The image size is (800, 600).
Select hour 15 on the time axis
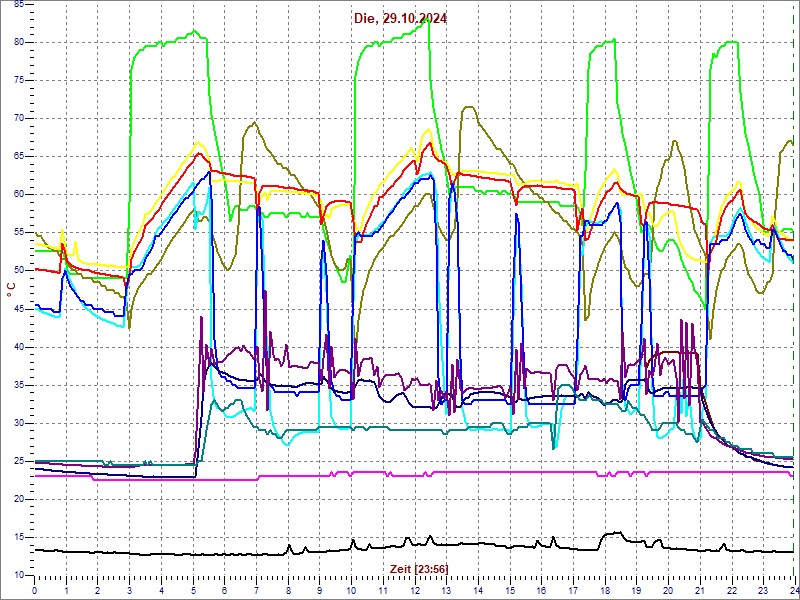click(x=509, y=590)
